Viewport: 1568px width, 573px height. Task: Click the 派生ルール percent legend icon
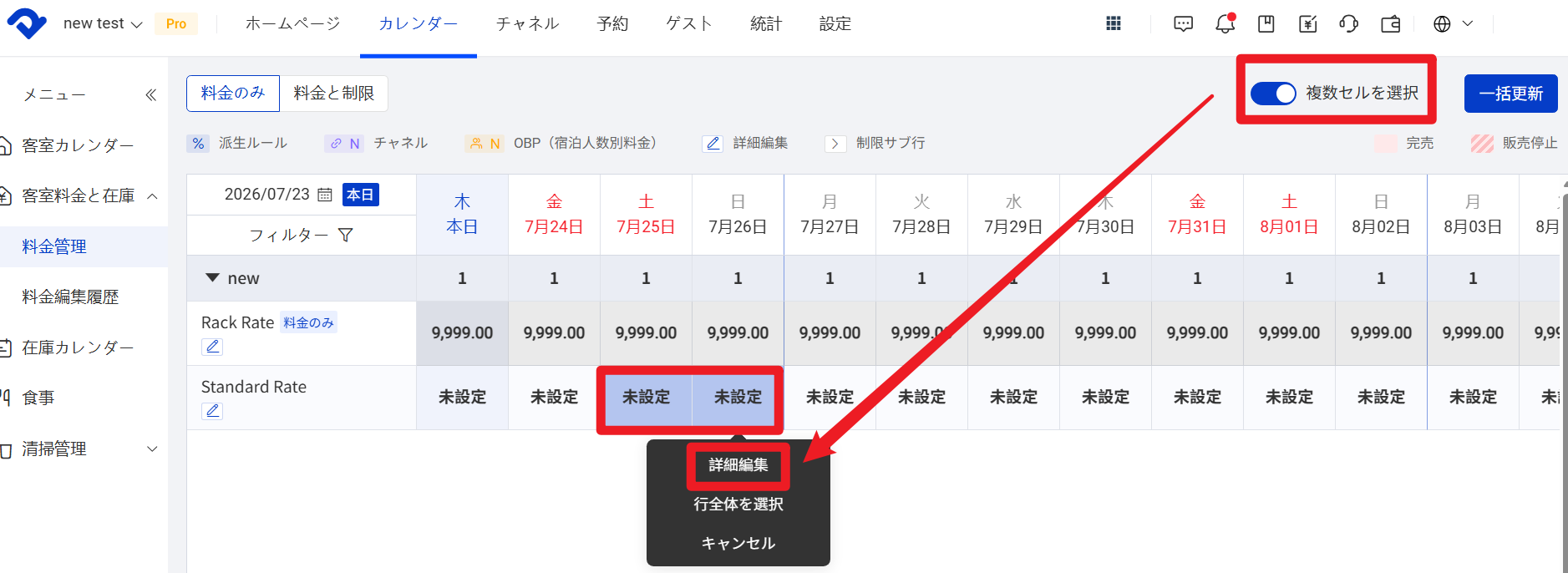point(198,144)
